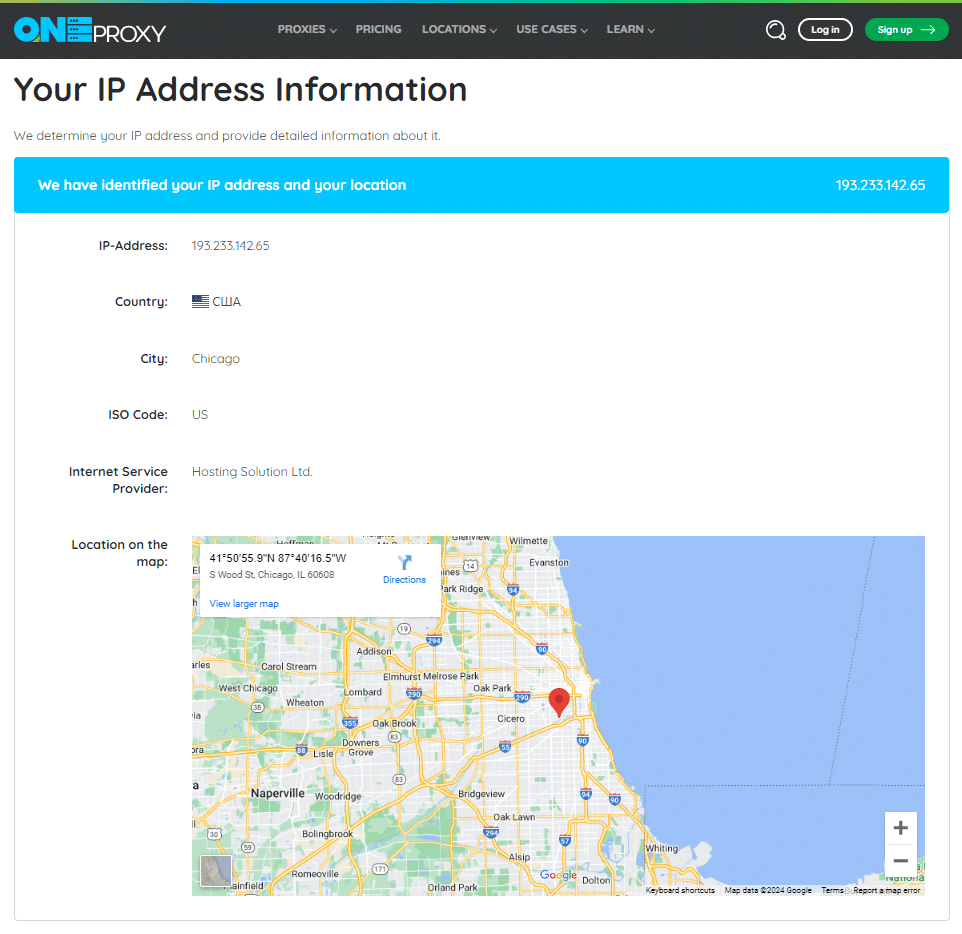
Task: Open the Use Cases dropdown
Action: [x=551, y=29]
